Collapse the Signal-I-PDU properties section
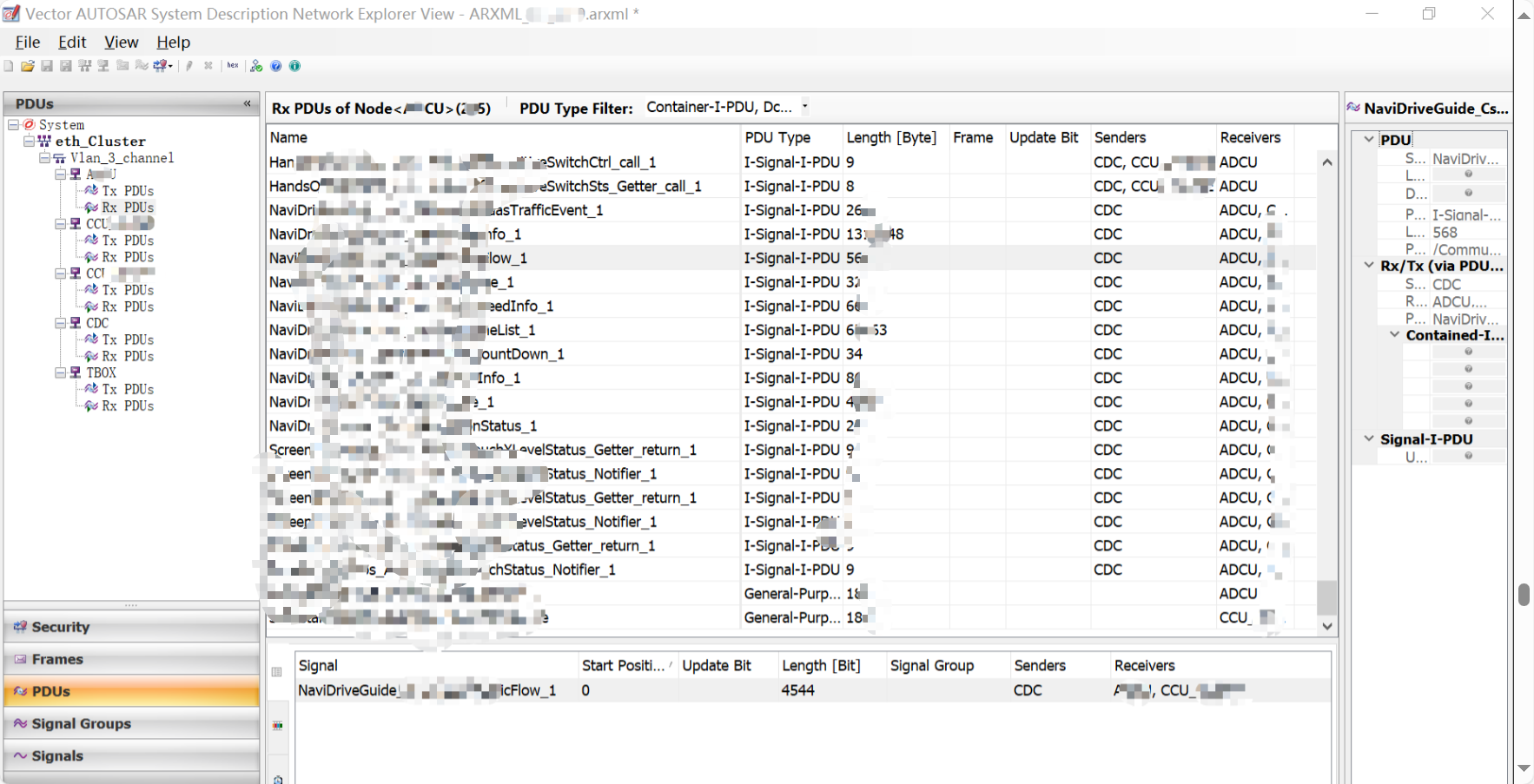The image size is (1534, 784). click(x=1369, y=439)
